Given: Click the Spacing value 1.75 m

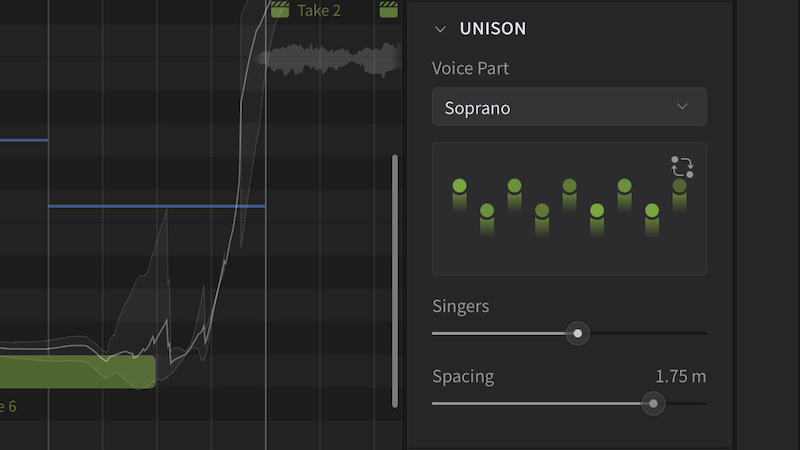Looking at the screenshot, I should tap(680, 376).
